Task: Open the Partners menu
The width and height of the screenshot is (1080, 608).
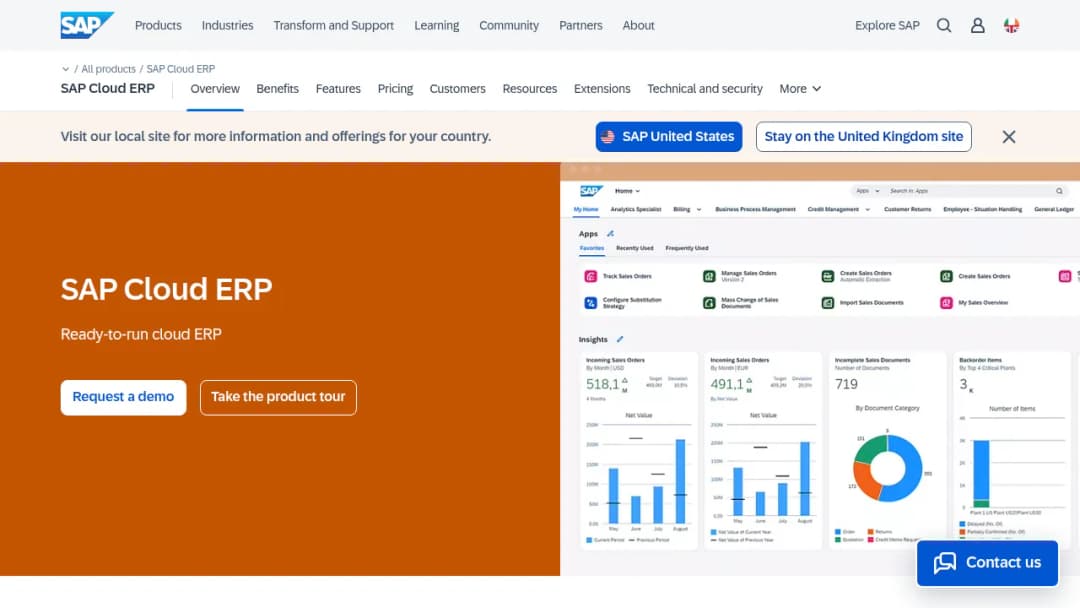Action: (x=581, y=25)
